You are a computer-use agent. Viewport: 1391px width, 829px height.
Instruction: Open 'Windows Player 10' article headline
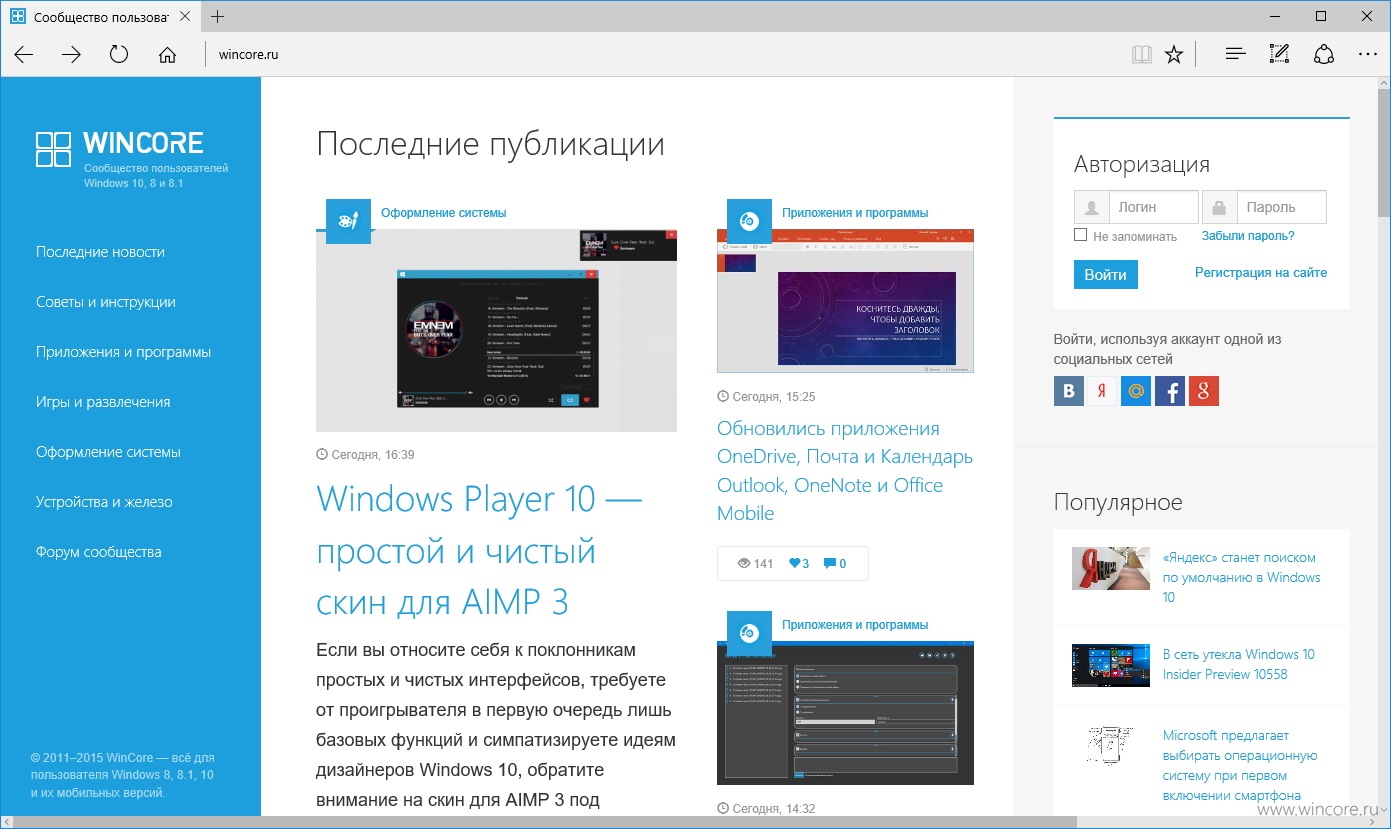pos(479,550)
